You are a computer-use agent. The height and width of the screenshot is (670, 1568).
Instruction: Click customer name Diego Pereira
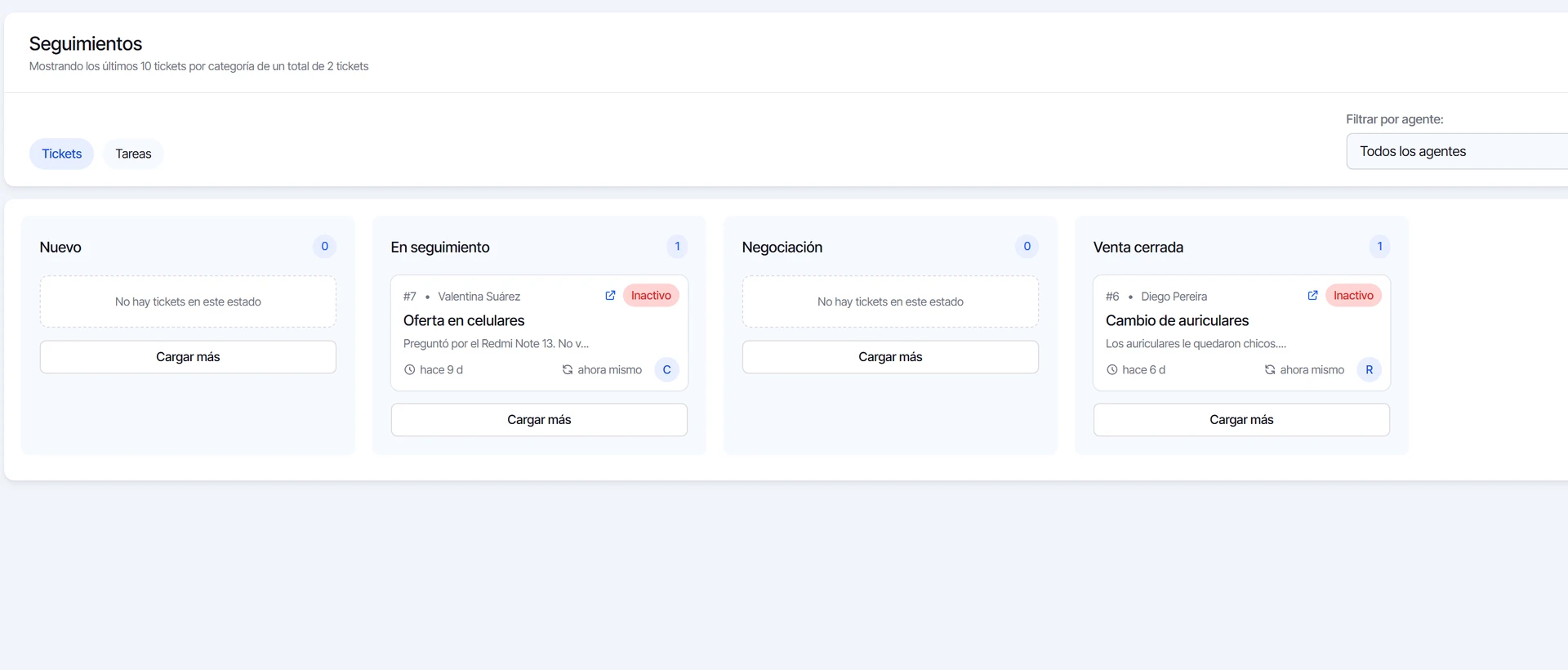(x=1174, y=297)
